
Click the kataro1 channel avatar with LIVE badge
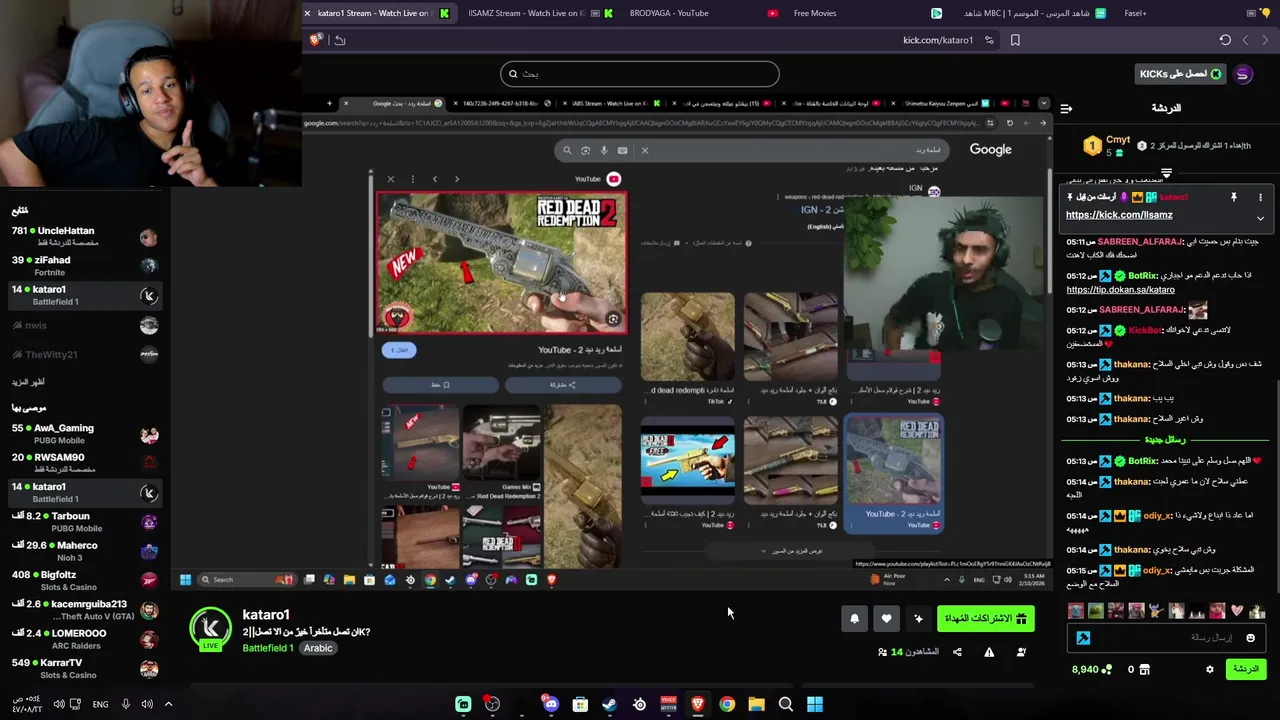click(x=211, y=629)
